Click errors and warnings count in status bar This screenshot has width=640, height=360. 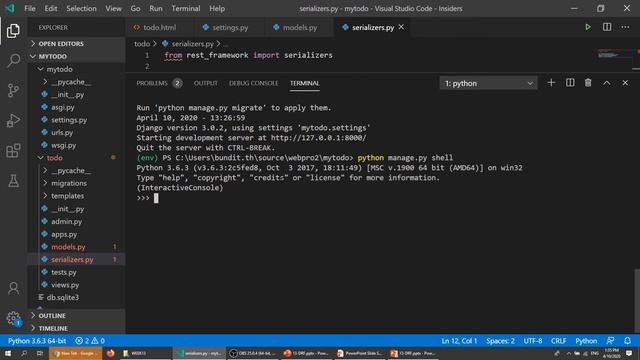coord(90,340)
